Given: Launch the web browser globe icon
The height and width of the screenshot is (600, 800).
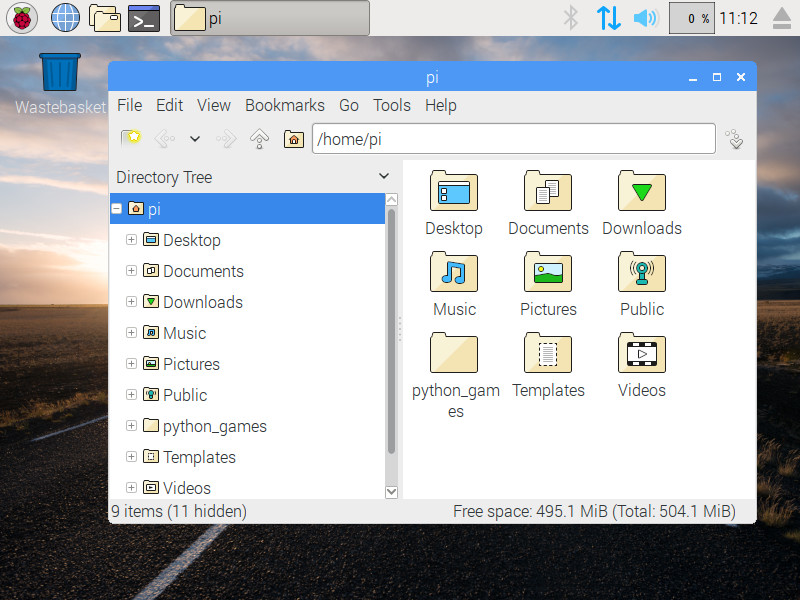Looking at the screenshot, I should pyautogui.click(x=65, y=18).
